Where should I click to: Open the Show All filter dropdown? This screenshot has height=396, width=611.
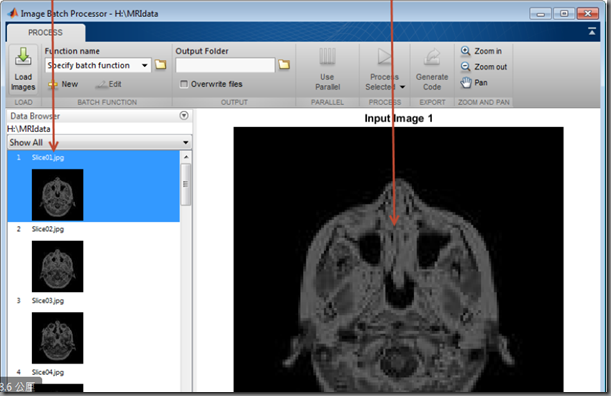pos(99,142)
